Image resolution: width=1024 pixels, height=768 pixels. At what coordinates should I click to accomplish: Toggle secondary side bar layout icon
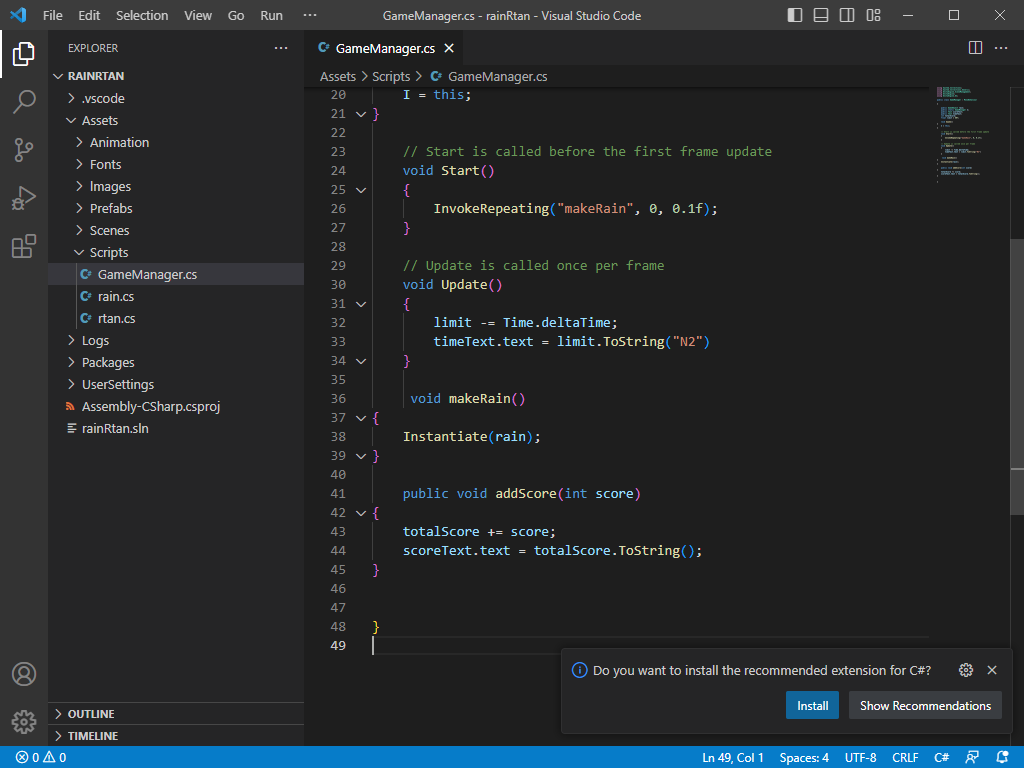847,15
